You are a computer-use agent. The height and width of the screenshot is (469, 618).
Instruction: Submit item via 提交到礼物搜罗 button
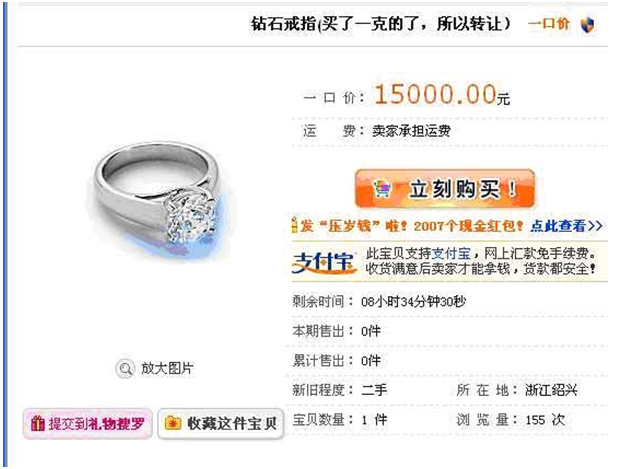coord(87,424)
